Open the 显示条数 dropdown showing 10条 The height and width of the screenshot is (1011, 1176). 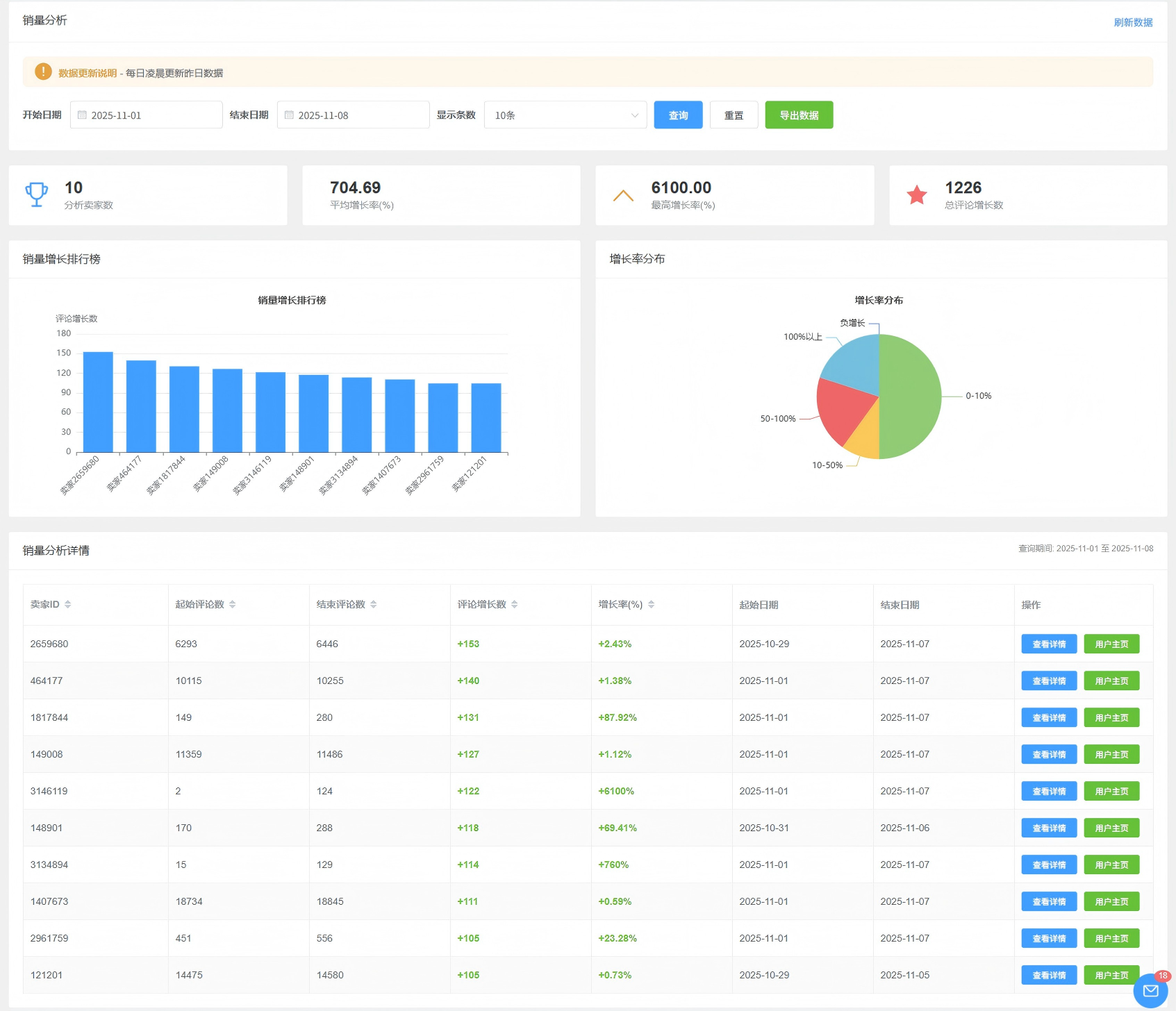click(x=565, y=115)
